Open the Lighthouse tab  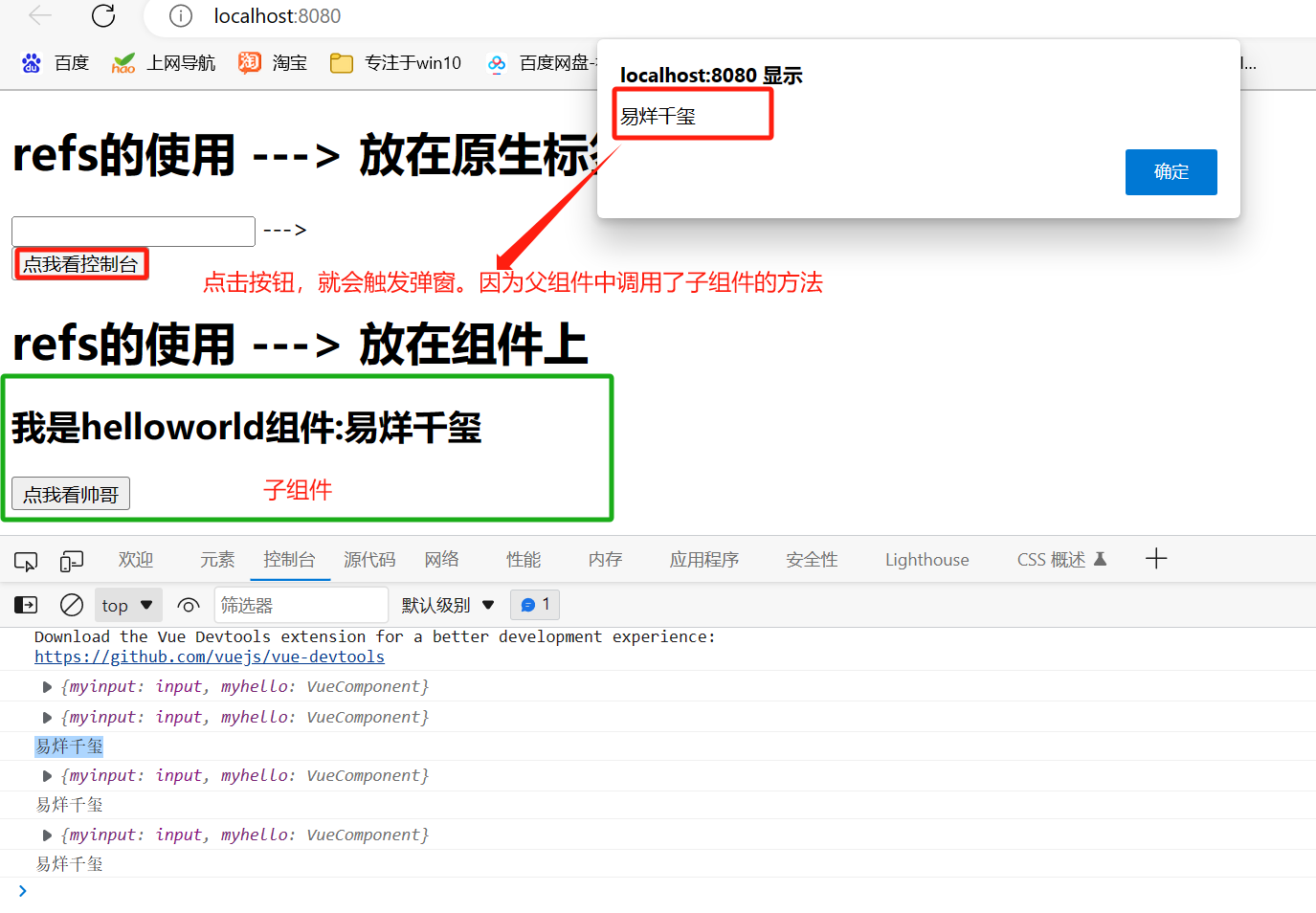point(926,560)
